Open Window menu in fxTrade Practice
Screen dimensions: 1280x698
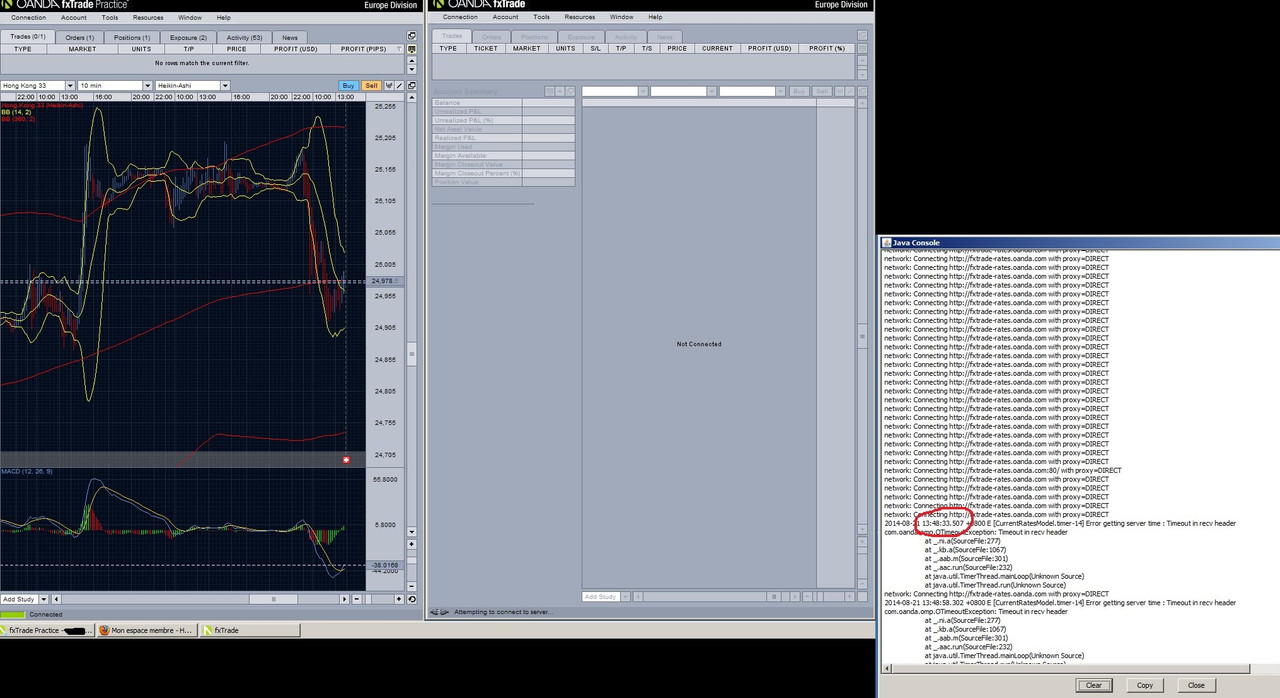[189, 17]
